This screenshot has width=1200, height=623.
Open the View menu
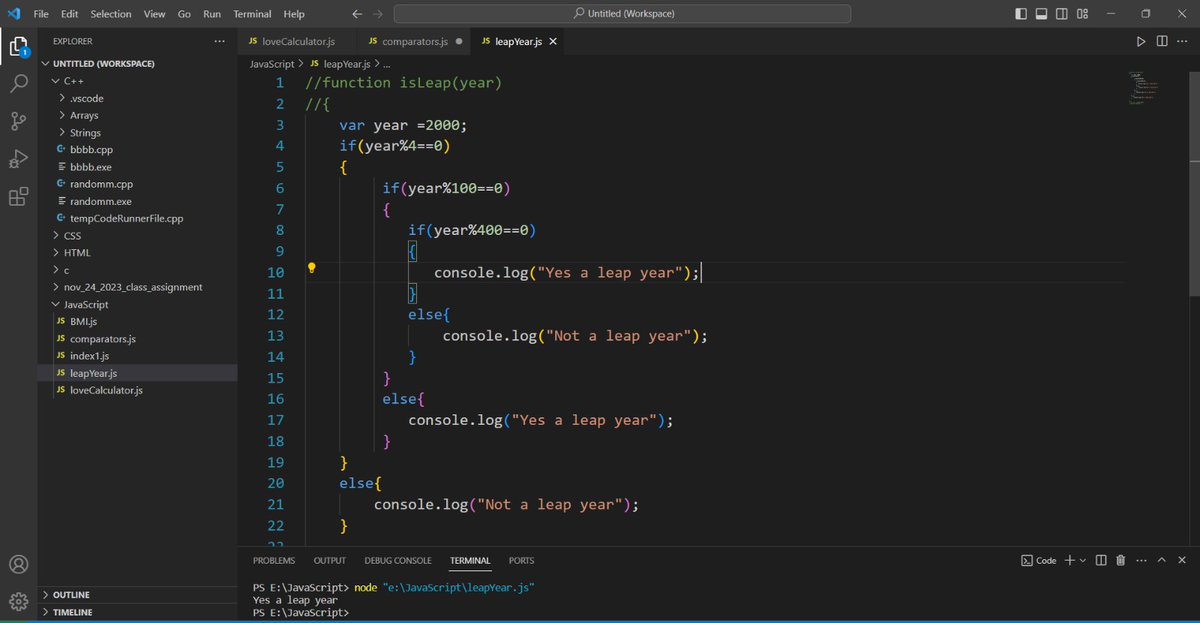[x=154, y=14]
